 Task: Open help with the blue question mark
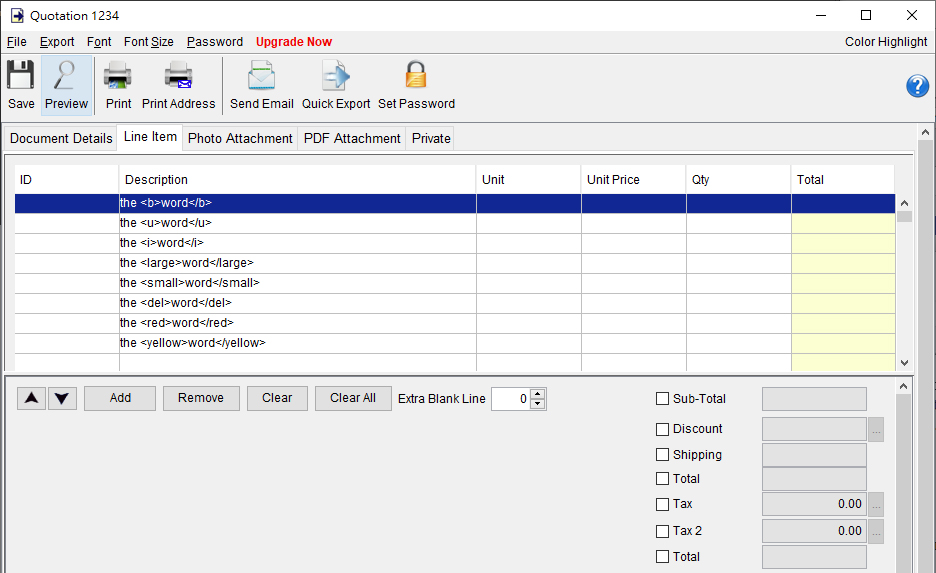point(917,86)
